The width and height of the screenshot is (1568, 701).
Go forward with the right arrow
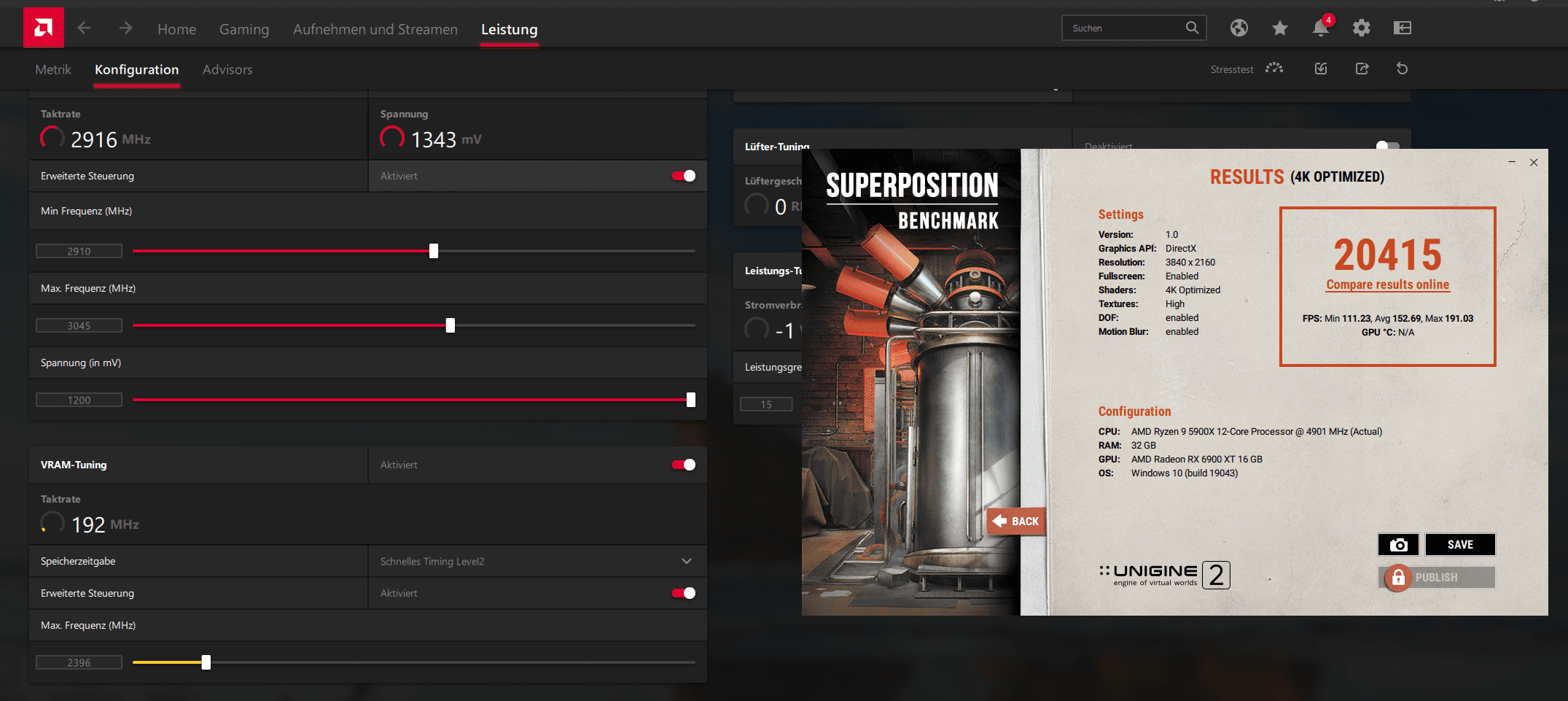(126, 28)
